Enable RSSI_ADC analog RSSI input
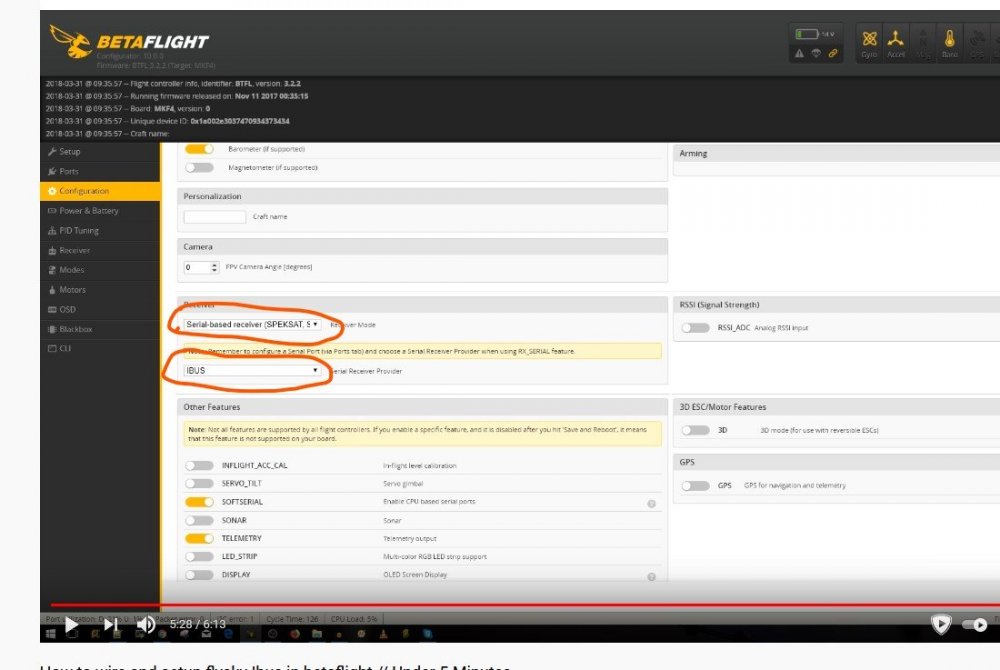The height and width of the screenshot is (670, 1000). [695, 328]
